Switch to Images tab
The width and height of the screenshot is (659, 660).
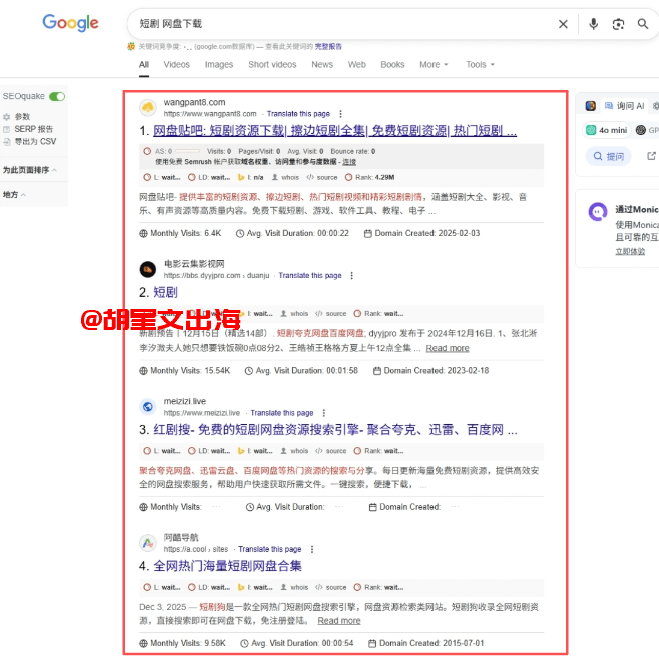point(219,64)
